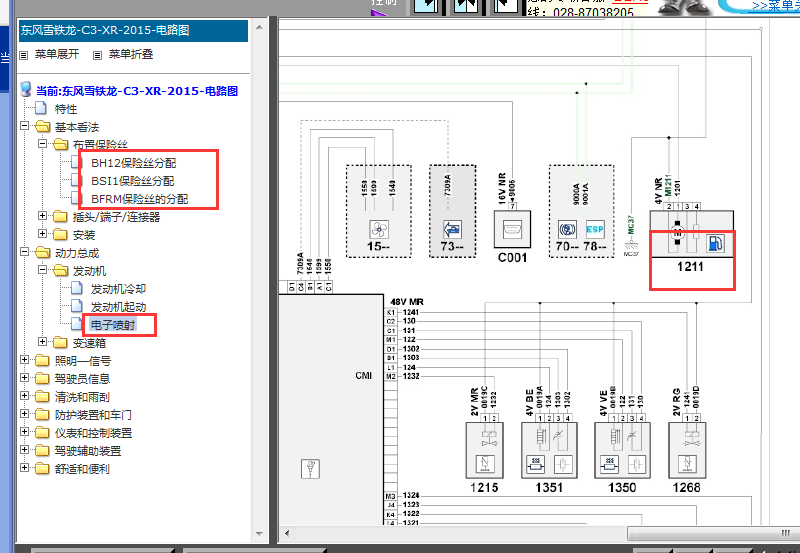The height and width of the screenshot is (553, 800).
Task: Click the cell symbol icon of sensor 1350
Action: [636, 463]
